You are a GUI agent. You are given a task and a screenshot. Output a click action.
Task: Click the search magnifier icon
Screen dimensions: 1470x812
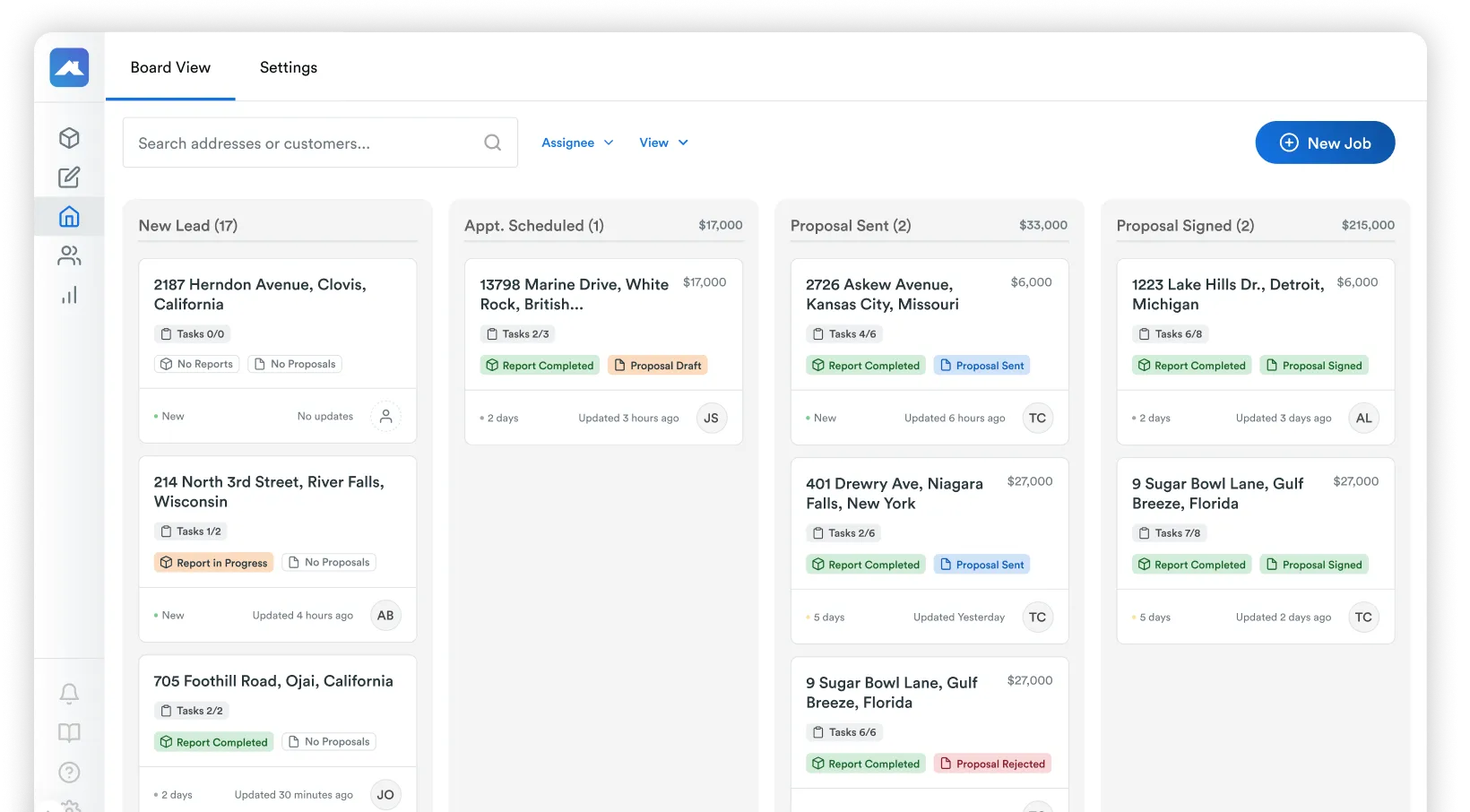click(x=492, y=143)
